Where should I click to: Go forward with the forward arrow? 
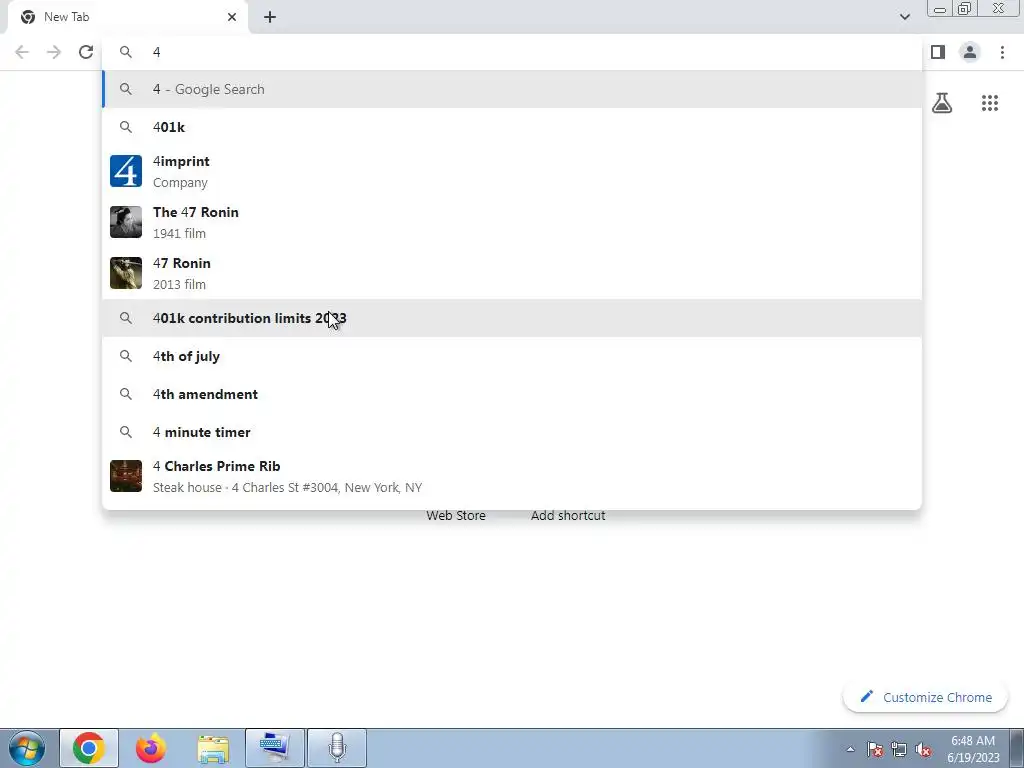(54, 52)
